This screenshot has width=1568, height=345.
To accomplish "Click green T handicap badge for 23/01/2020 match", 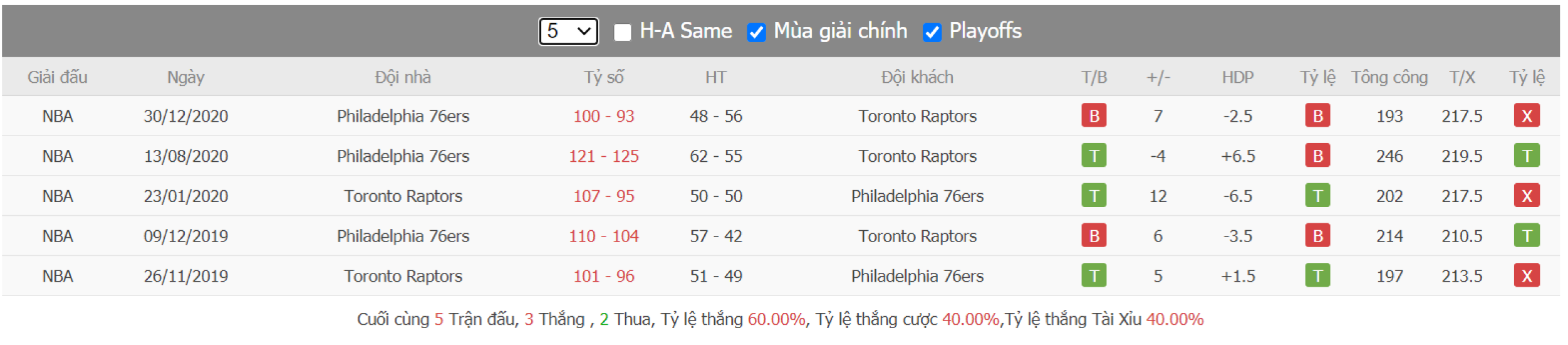I will click(1317, 196).
